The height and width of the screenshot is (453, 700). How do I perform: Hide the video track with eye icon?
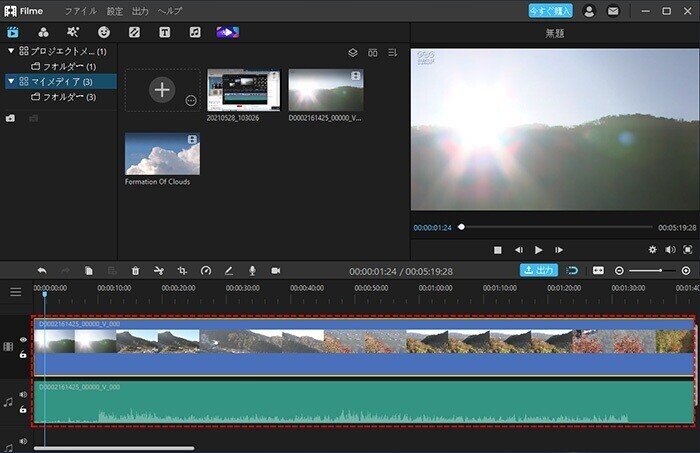(23, 340)
